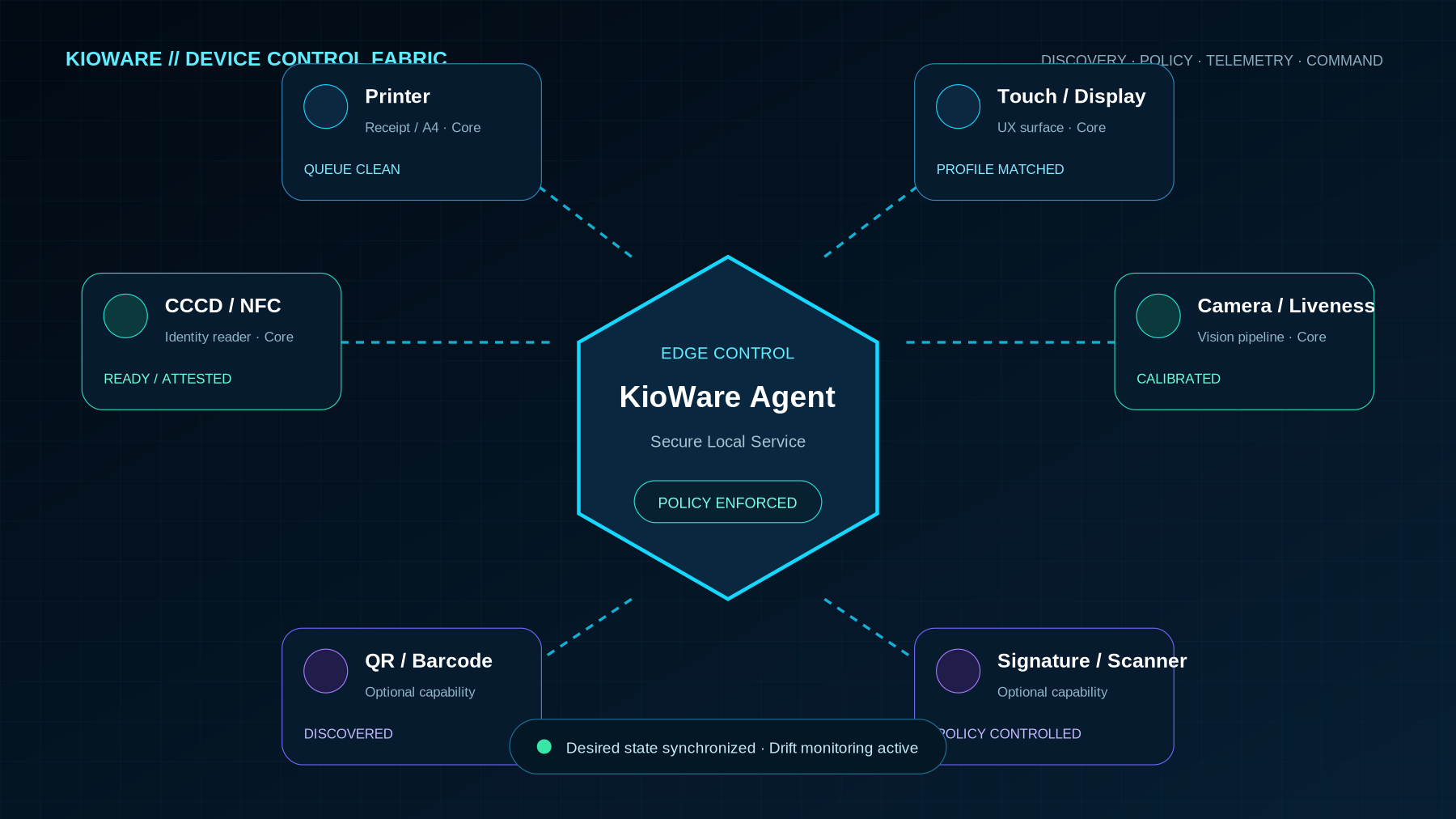Open the Signature / Scanner title

1091,661
